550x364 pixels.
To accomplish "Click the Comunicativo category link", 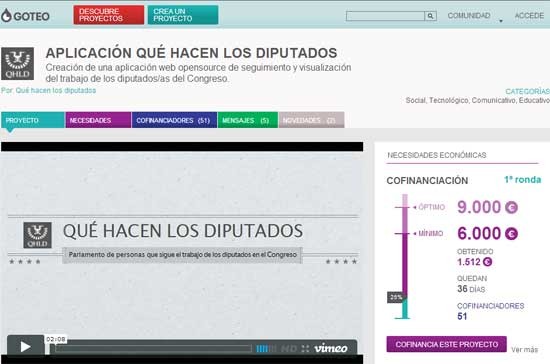I will click(494, 100).
